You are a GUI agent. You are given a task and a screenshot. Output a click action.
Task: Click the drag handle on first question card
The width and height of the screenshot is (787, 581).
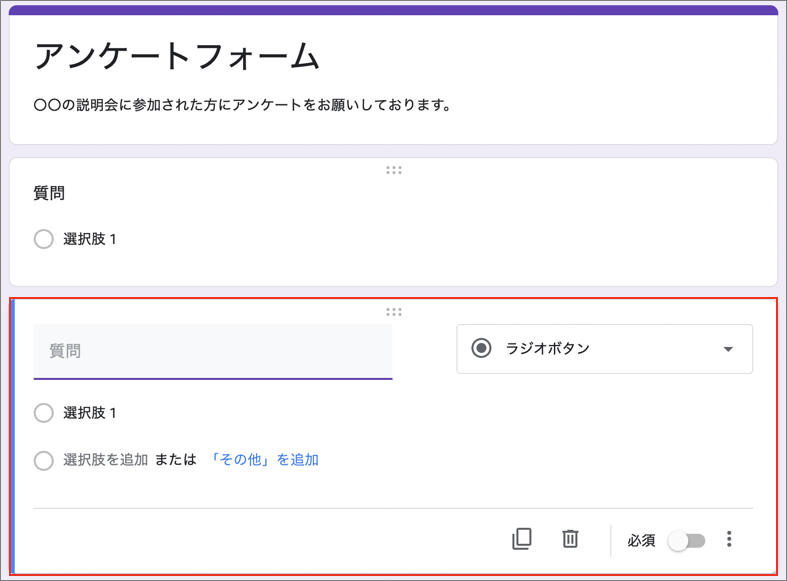point(394,170)
